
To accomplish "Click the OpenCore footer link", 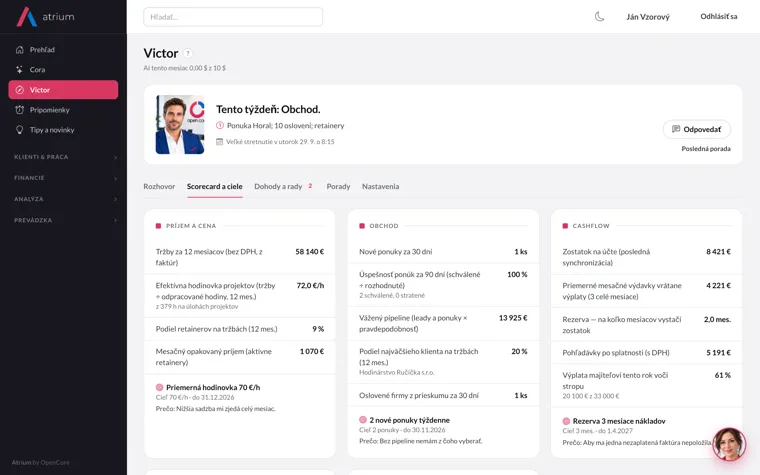I will pyautogui.click(x=55, y=462).
